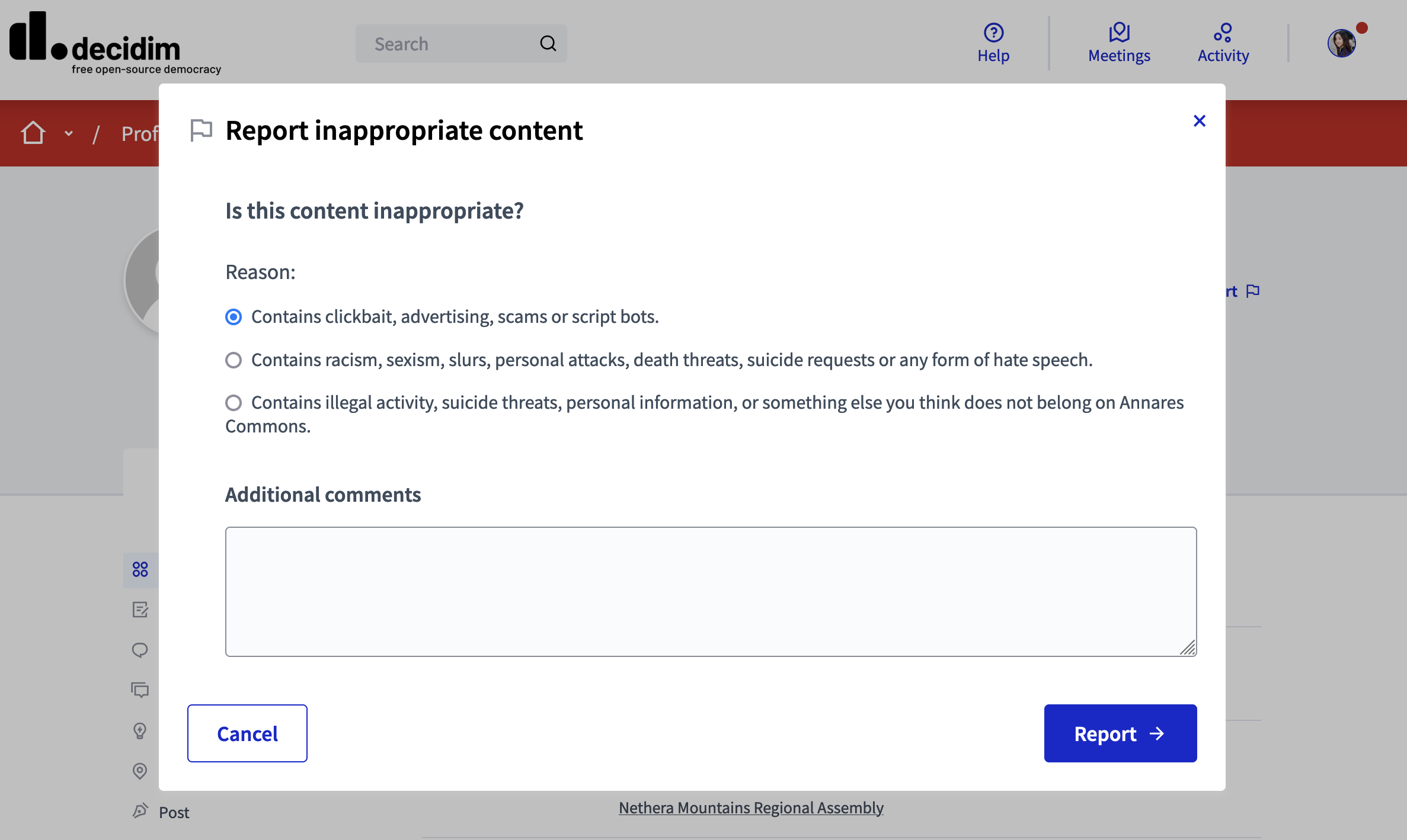Open the Meetings menu item
This screenshot has width=1407, height=840.
click(1119, 43)
